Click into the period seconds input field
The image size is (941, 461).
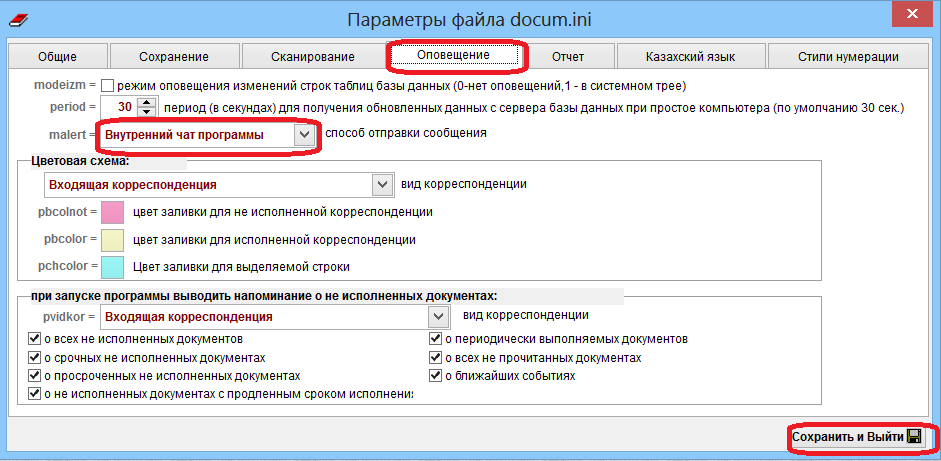120,107
